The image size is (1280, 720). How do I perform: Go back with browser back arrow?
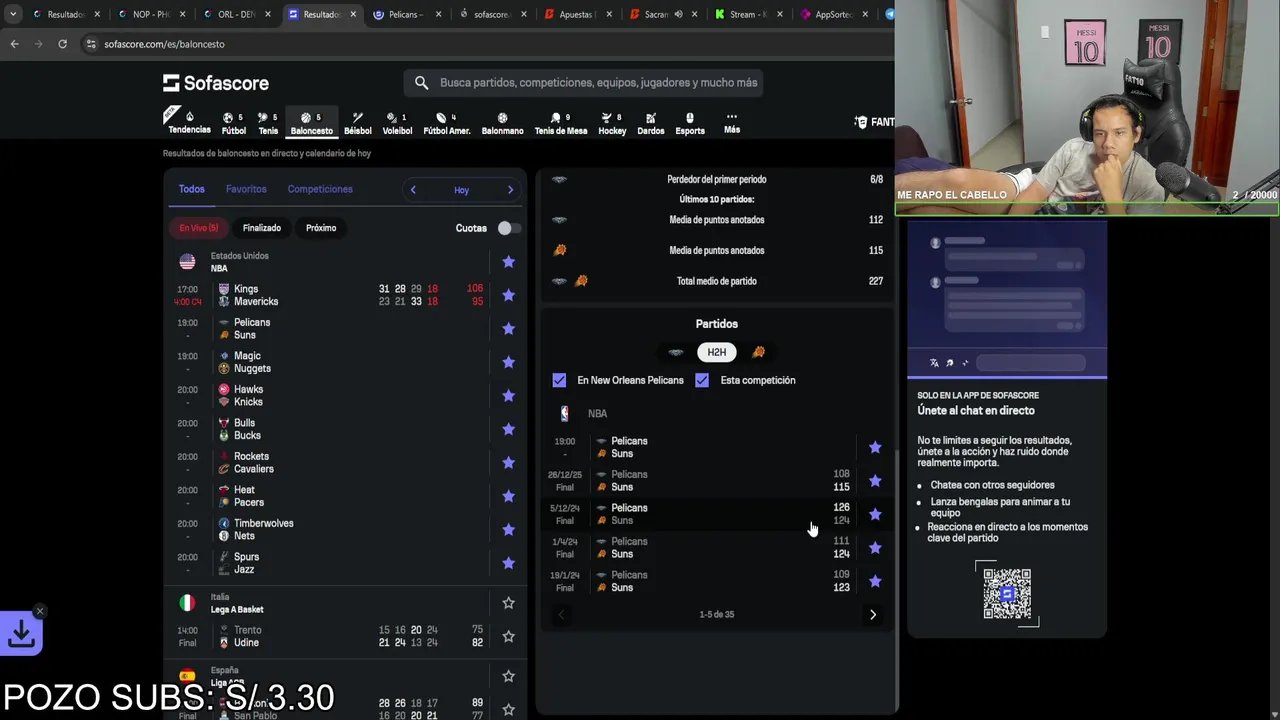pyautogui.click(x=14, y=44)
